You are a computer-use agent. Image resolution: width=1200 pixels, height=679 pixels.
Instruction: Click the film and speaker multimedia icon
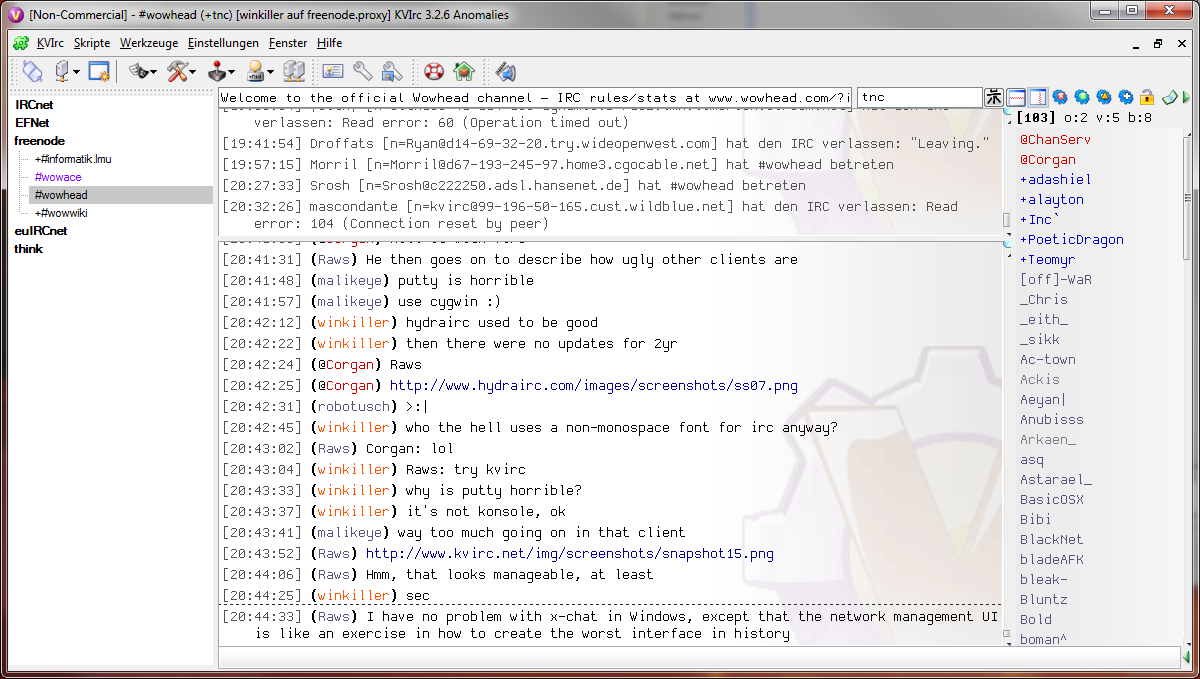click(506, 71)
